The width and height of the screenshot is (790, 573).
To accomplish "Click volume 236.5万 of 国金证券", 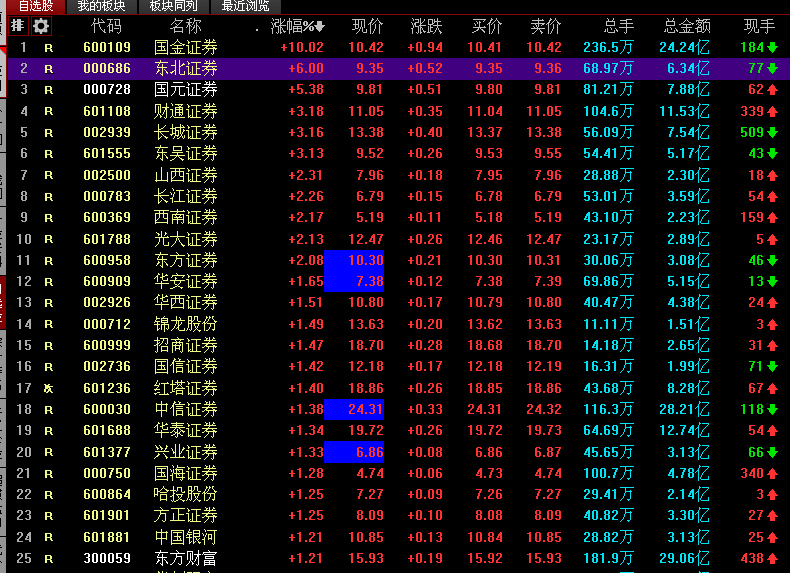I will pos(608,48).
